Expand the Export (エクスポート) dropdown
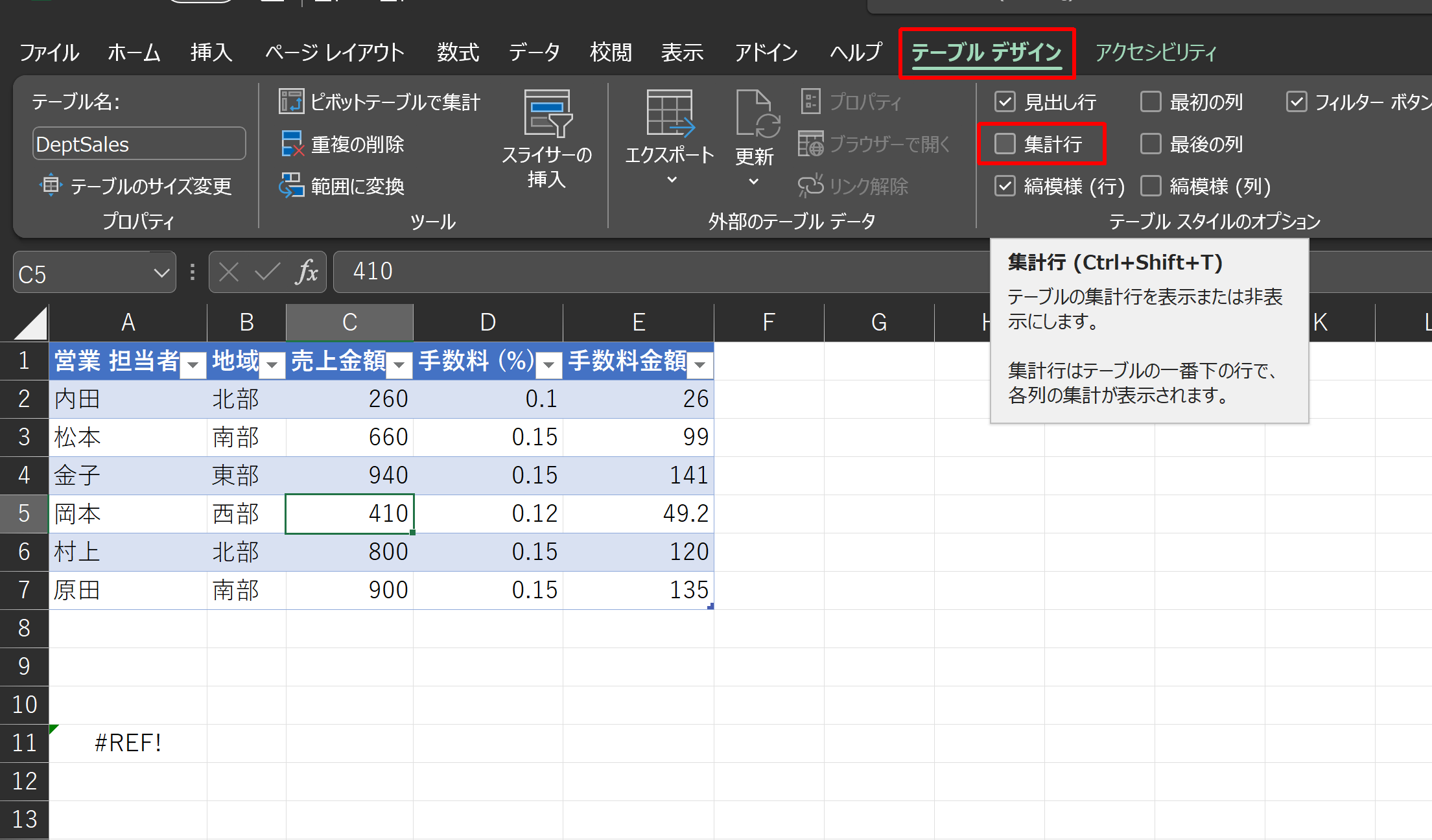Viewport: 1432px width, 840px height. (x=671, y=180)
